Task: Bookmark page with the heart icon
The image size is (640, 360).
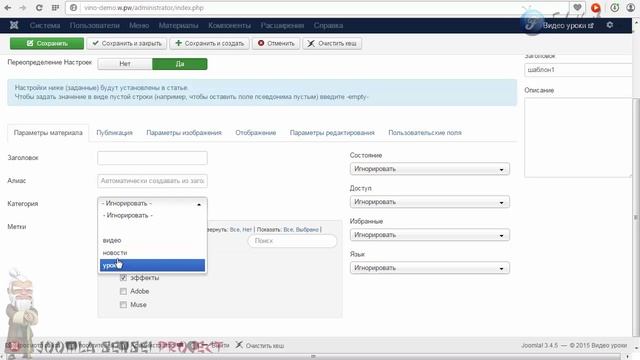Action: tap(577, 7)
